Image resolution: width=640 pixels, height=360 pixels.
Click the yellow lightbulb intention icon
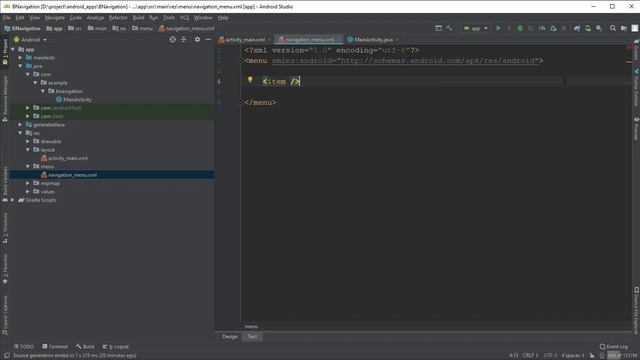[x=250, y=79]
